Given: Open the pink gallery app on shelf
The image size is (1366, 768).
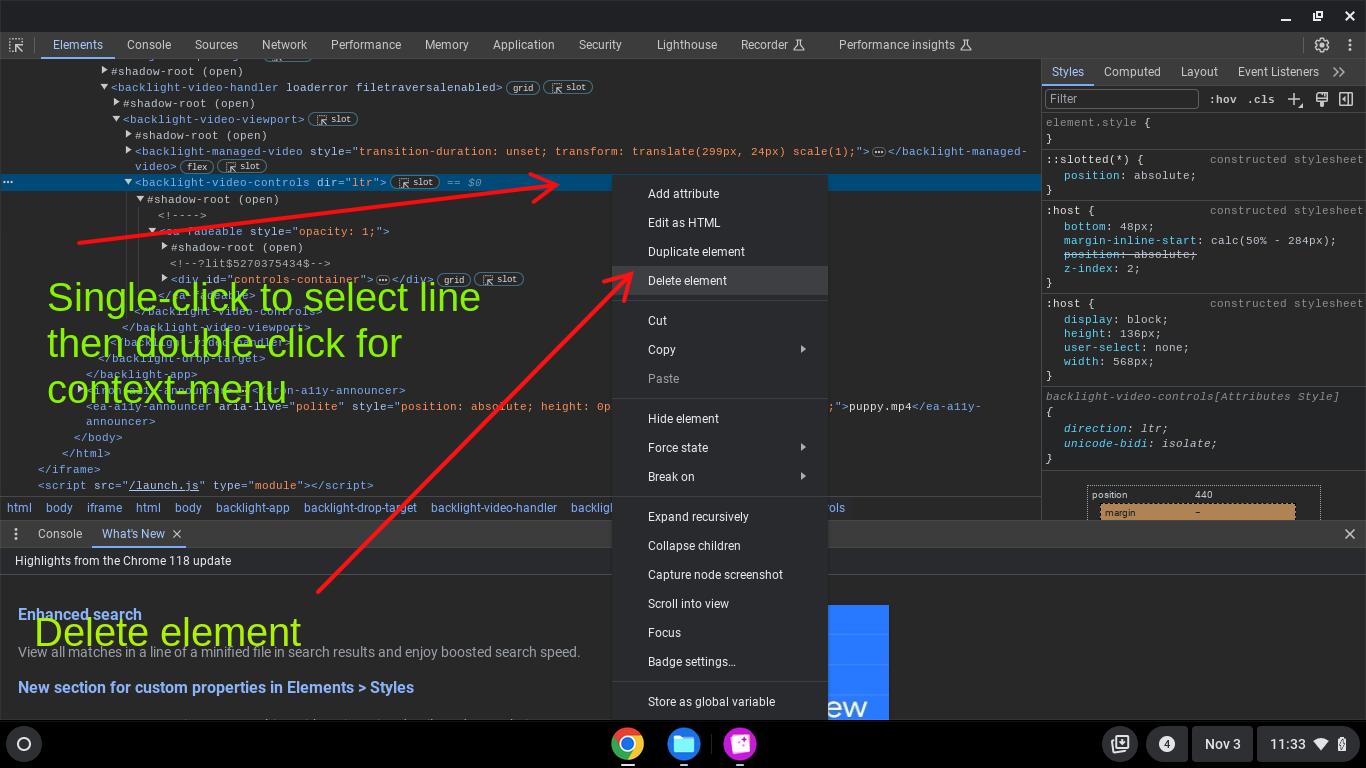Looking at the screenshot, I should point(740,744).
